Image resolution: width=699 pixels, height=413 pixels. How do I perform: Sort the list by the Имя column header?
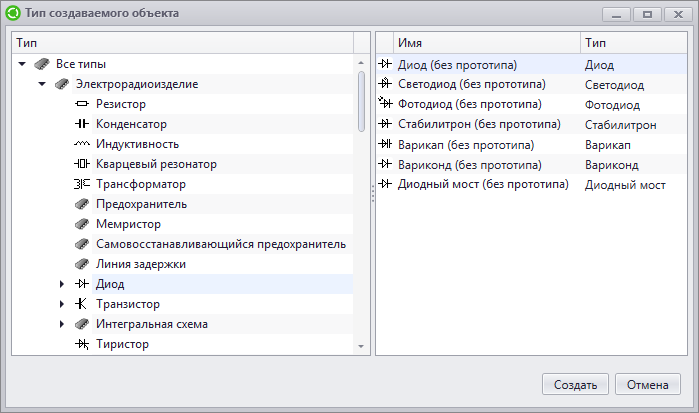point(487,43)
